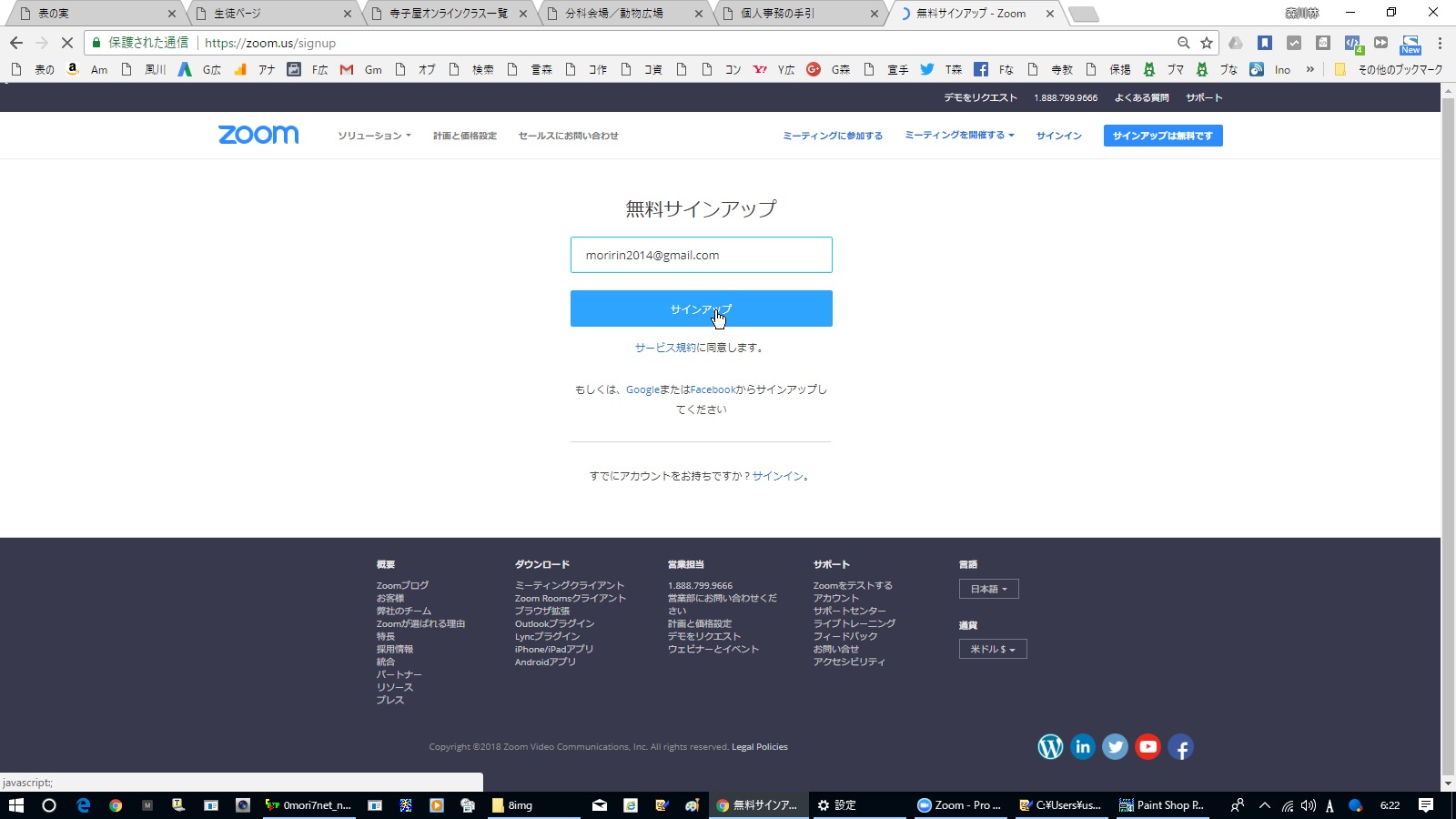Open the Zoom - Pro taskbar window

[x=959, y=805]
